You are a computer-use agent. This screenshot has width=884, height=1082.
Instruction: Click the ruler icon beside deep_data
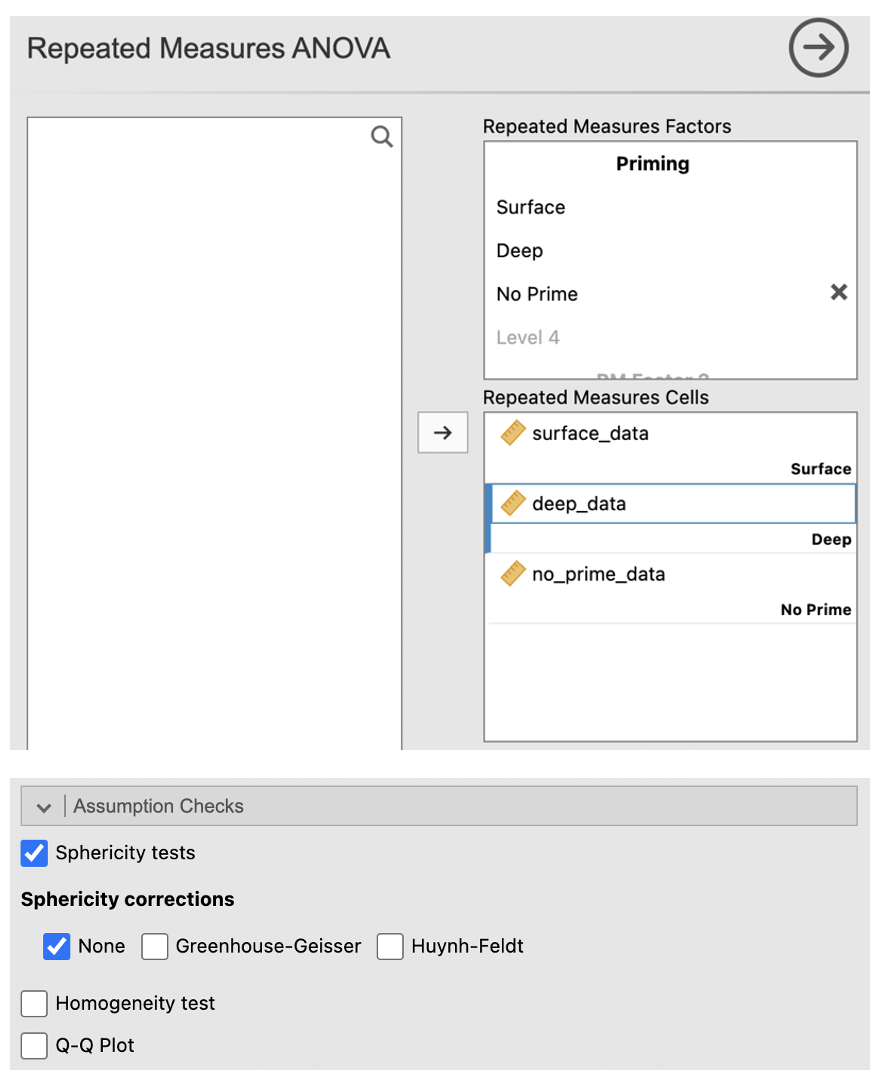[513, 503]
